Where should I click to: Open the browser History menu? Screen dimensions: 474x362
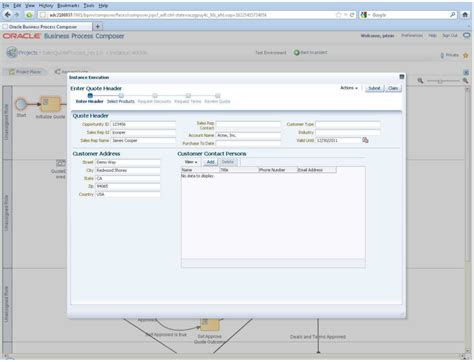[46, 5]
